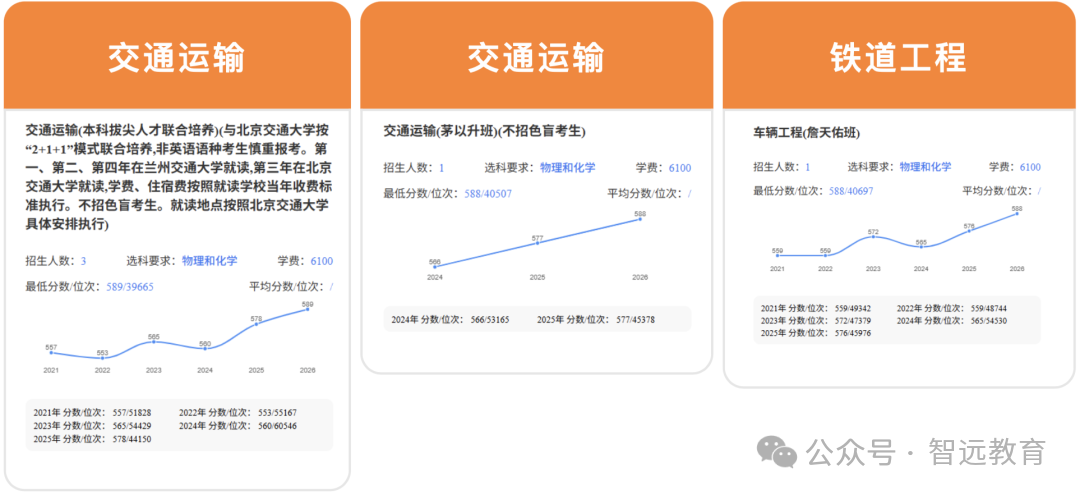1080x495 pixels.
Task: Select the 559 point on 2021 in 詹天佑班 chart
Action: click(x=777, y=255)
